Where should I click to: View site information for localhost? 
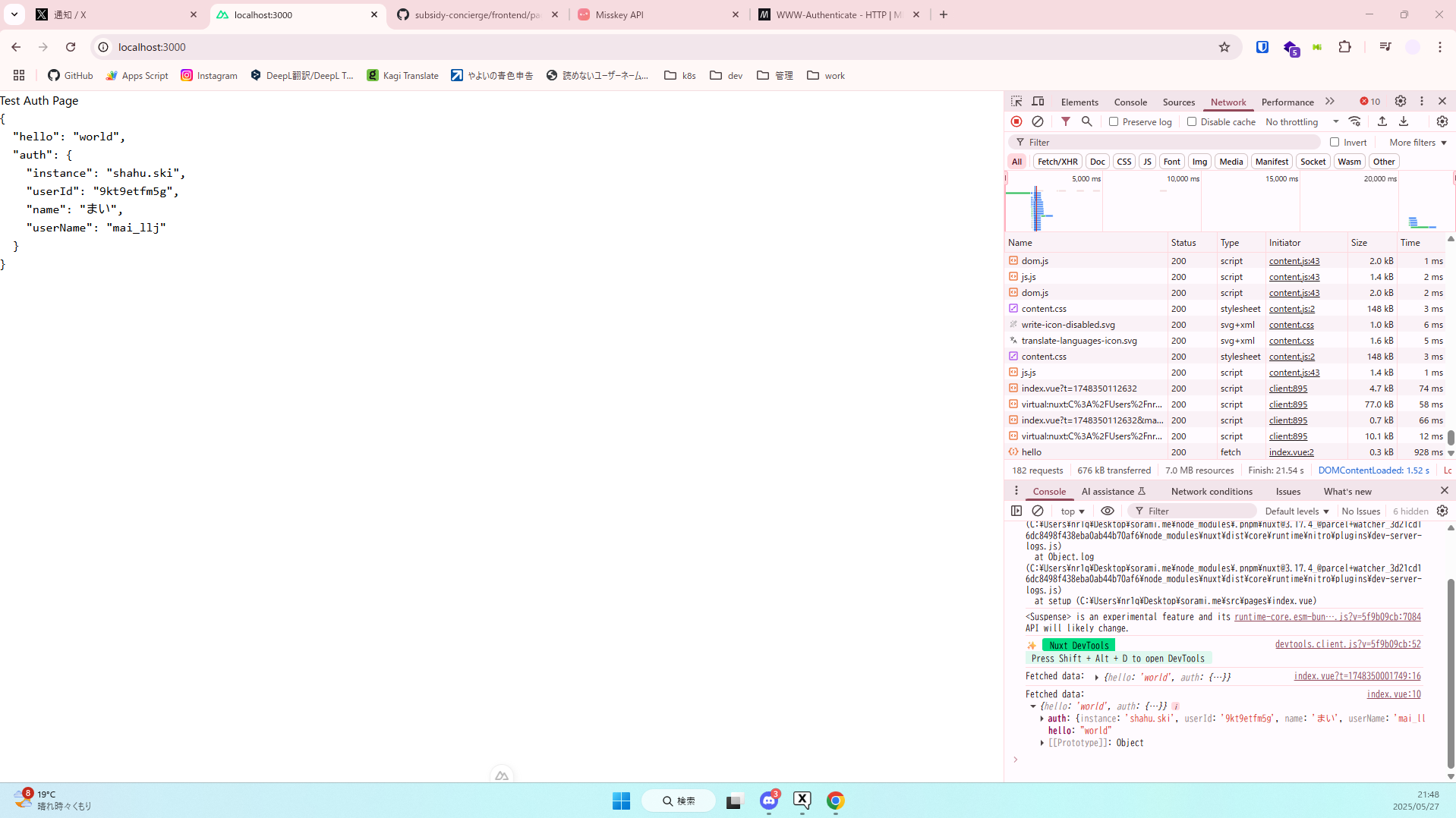click(103, 47)
